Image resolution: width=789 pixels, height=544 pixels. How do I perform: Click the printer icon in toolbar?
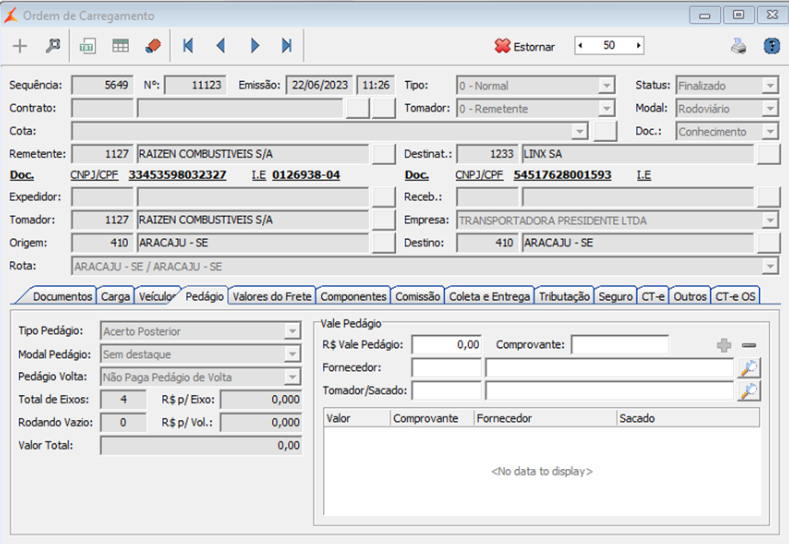(x=738, y=46)
